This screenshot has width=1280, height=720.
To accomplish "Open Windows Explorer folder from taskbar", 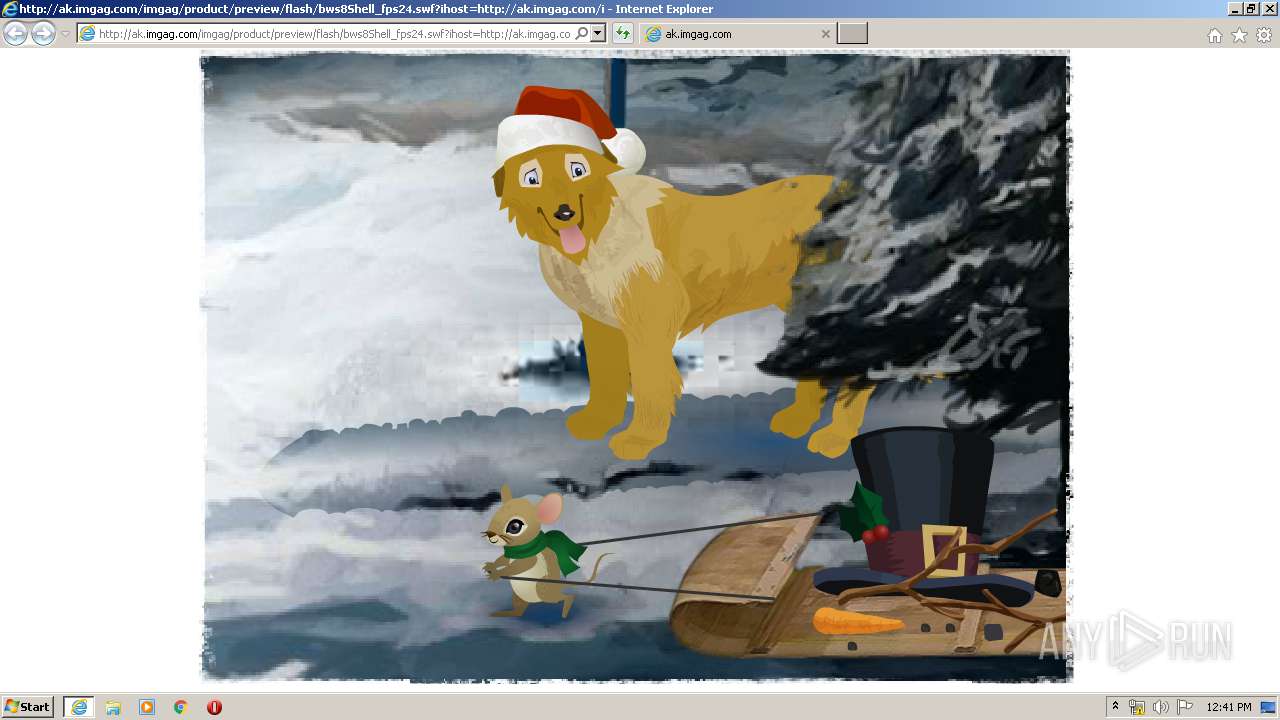I will click(x=113, y=707).
